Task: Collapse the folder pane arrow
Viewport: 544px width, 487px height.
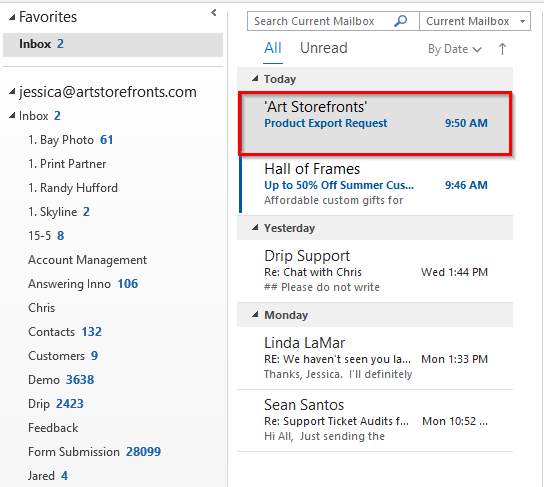Action: 214,13
